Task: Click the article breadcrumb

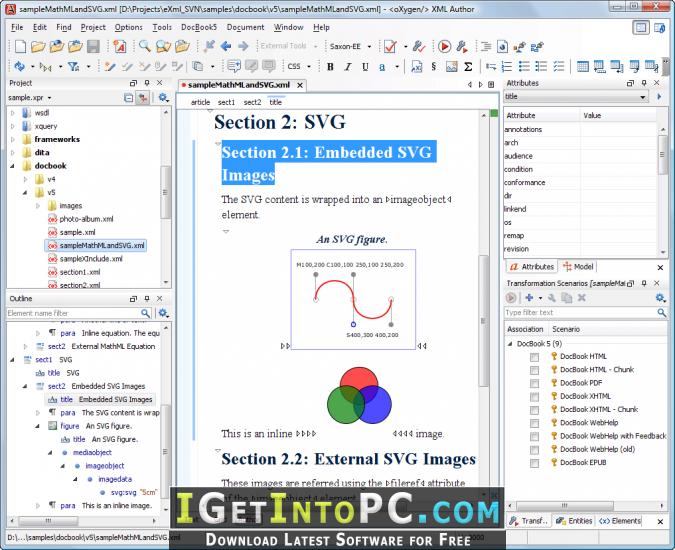Action: click(x=200, y=102)
